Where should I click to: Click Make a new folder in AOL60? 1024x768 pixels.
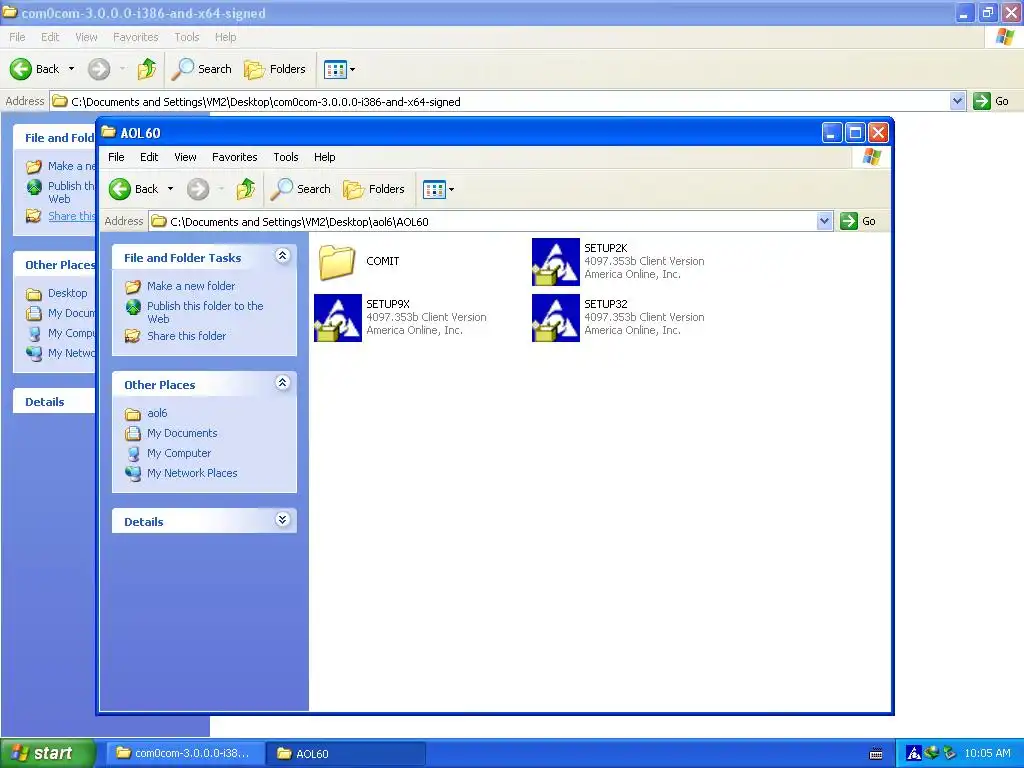pos(191,286)
